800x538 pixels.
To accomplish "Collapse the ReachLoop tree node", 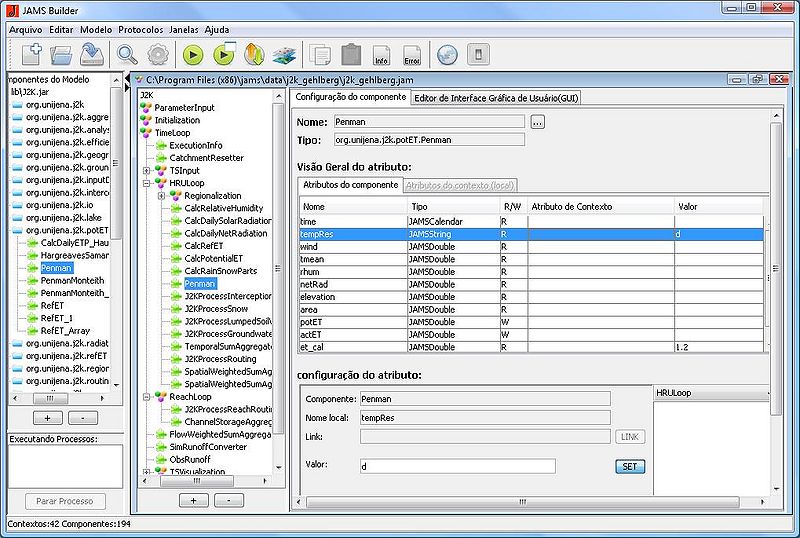I will tap(147, 397).
